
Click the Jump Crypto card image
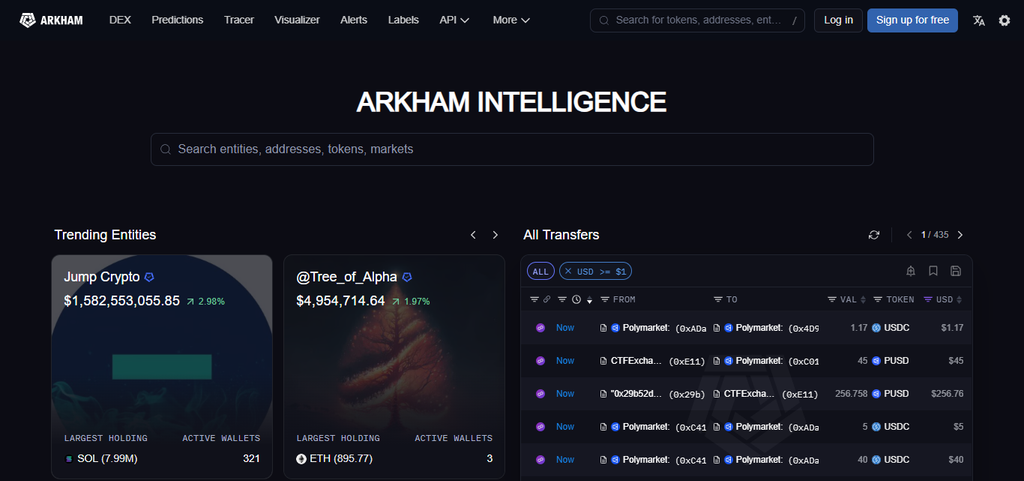(x=162, y=367)
